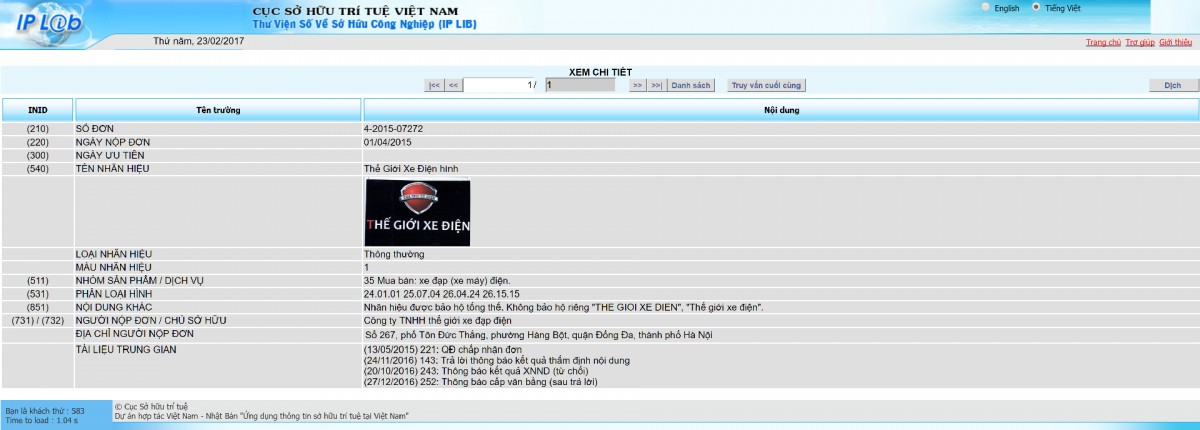Go to previous record with << button
The width and height of the screenshot is (1200, 430).
(453, 85)
